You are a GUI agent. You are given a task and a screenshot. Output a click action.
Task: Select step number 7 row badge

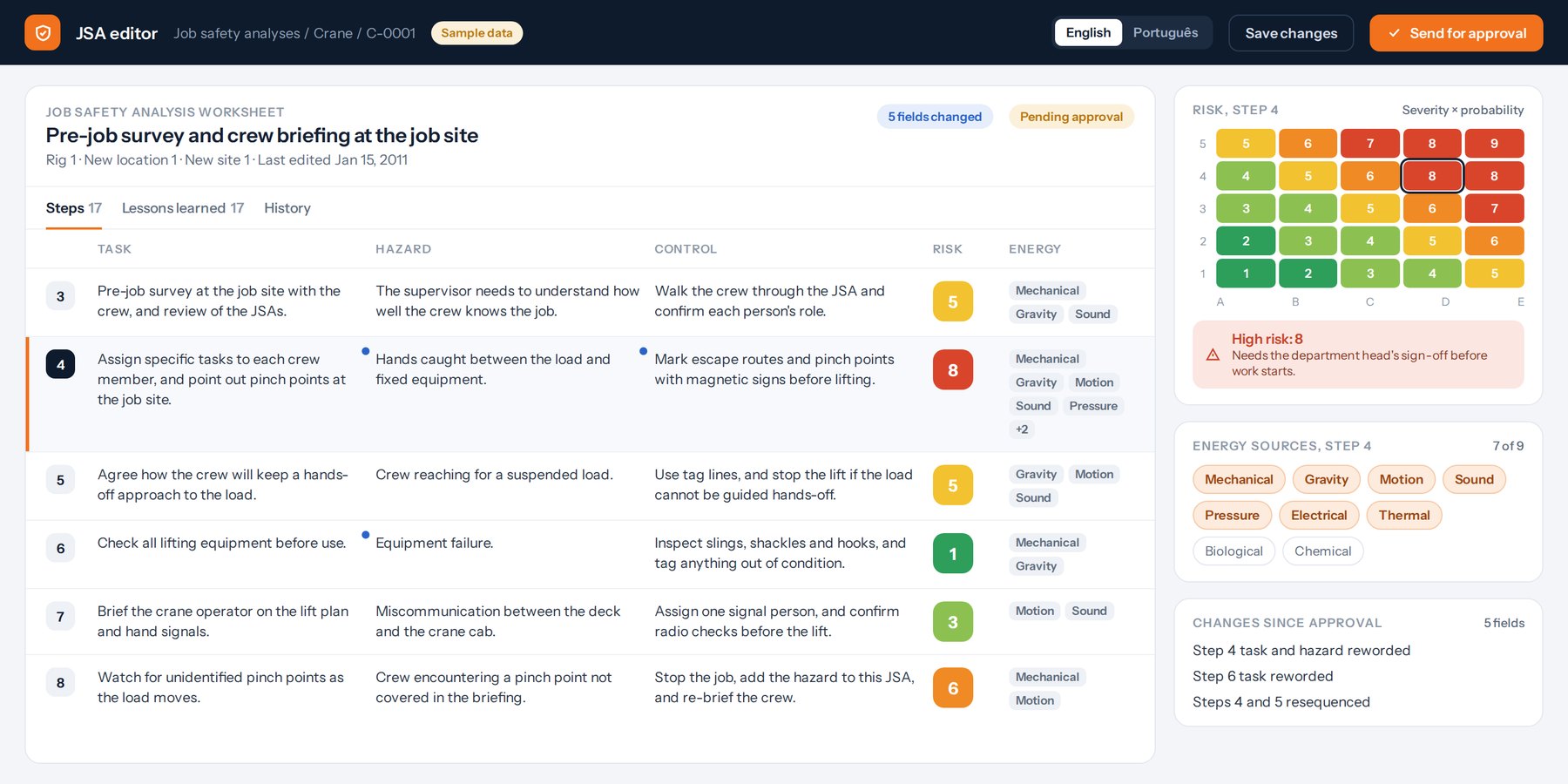point(60,617)
